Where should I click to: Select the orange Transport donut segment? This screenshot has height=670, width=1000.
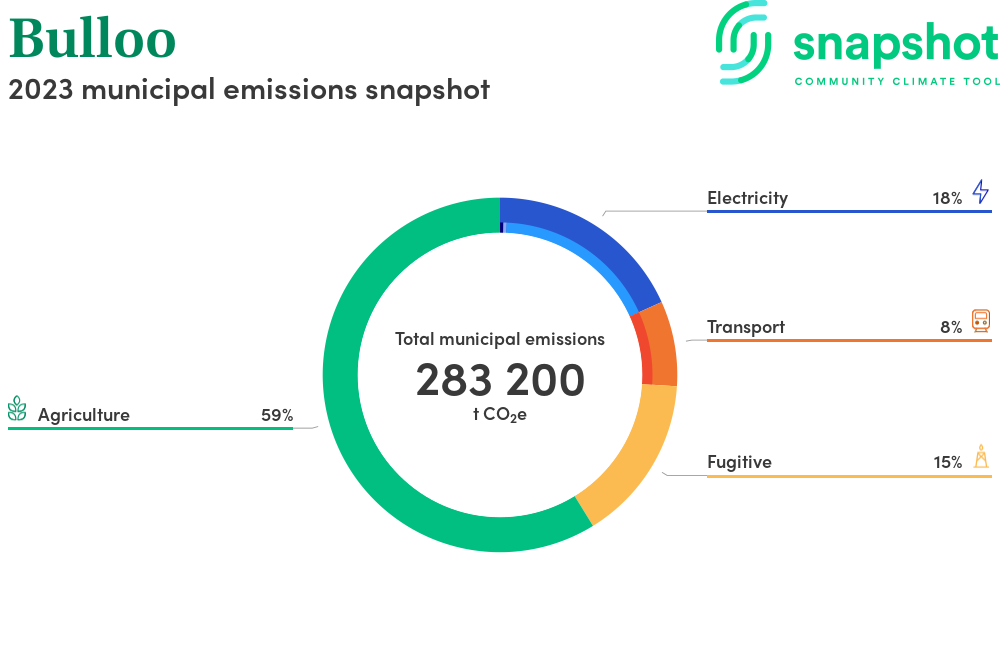coord(661,345)
